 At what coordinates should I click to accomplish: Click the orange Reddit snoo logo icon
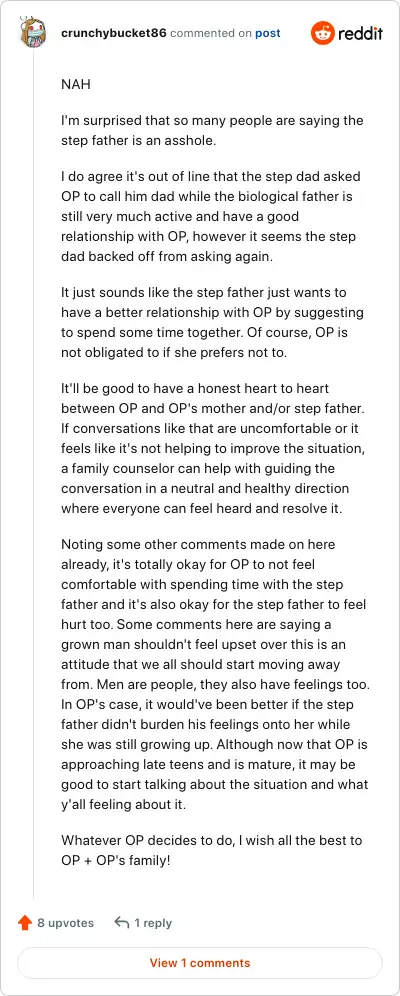click(322, 34)
